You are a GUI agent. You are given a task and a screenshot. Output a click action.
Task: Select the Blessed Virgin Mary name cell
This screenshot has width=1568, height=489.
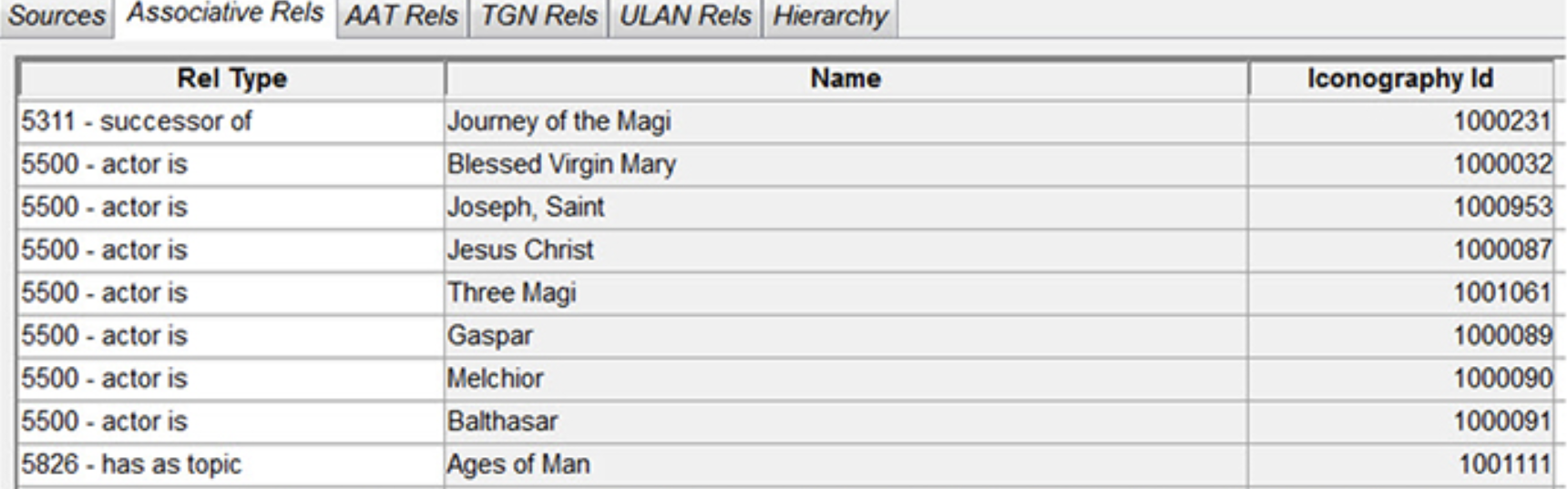pos(561,164)
